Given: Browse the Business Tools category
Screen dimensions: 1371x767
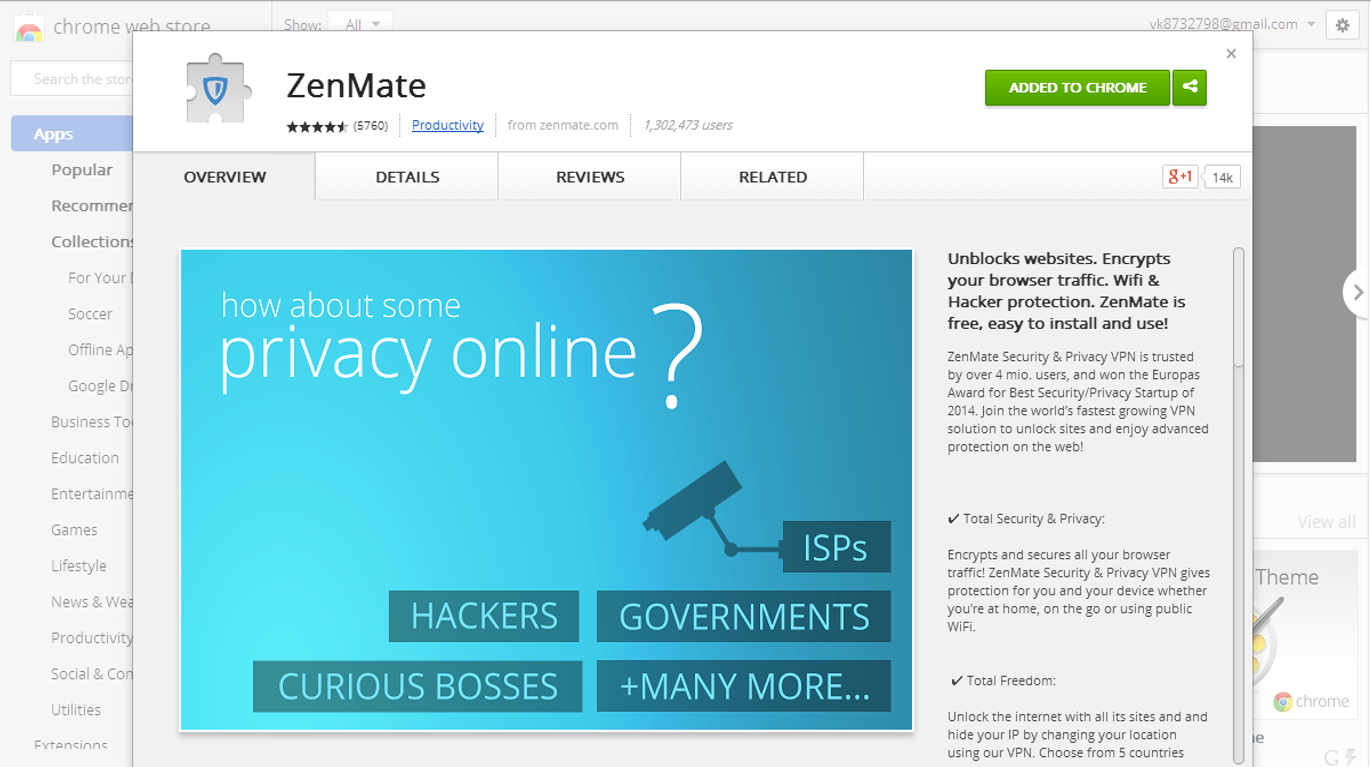Looking at the screenshot, I should (x=92, y=422).
